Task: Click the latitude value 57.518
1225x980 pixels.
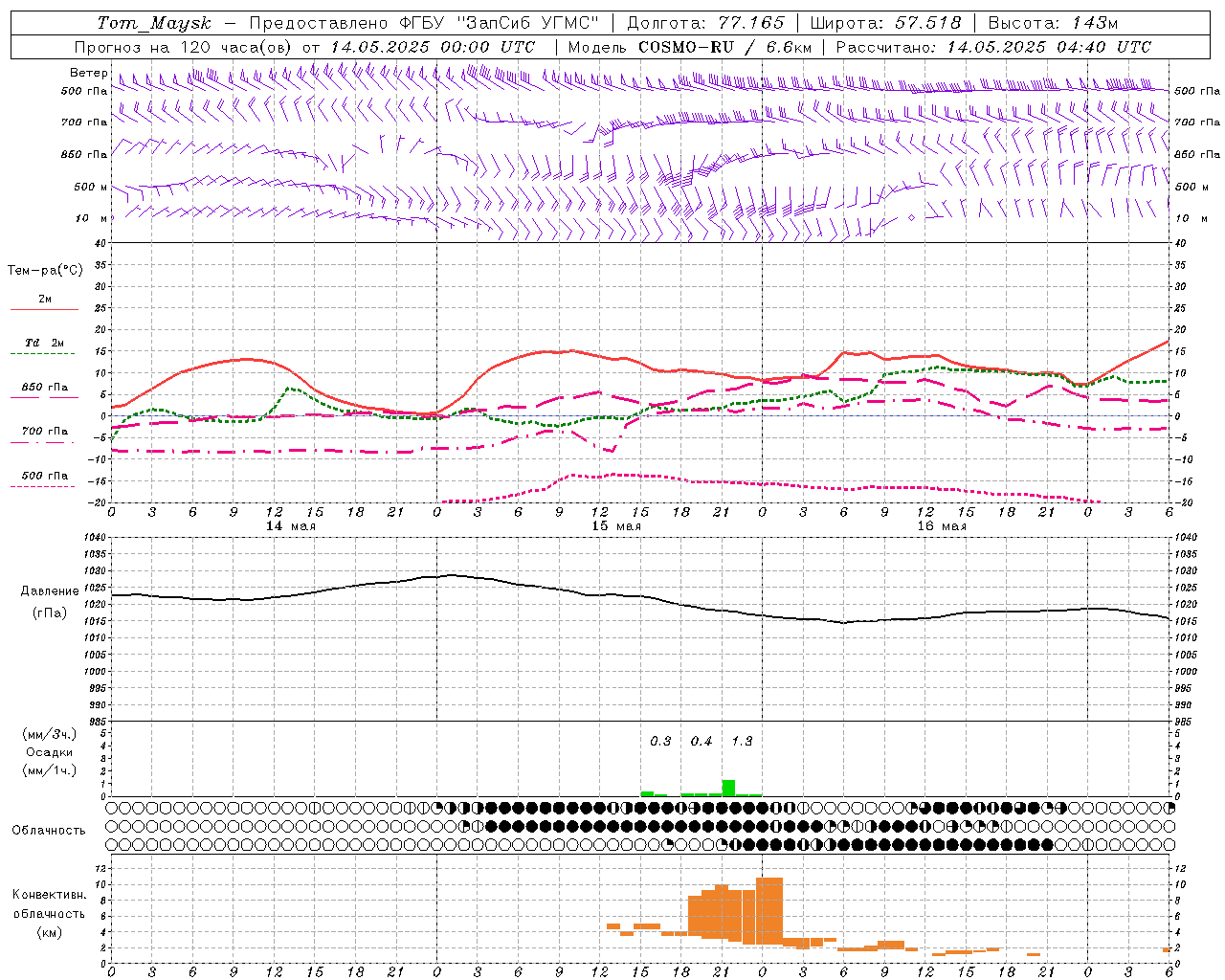Action: click(x=927, y=23)
